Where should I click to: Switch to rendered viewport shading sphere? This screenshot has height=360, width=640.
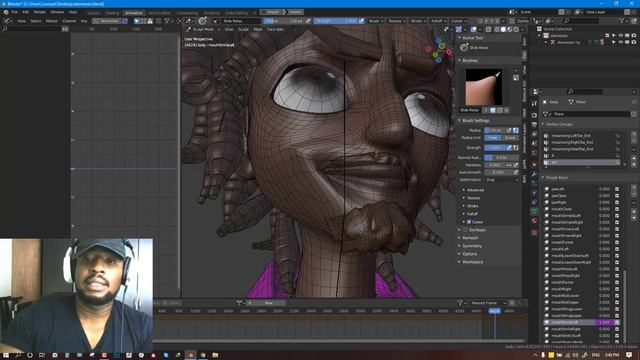(x=516, y=29)
